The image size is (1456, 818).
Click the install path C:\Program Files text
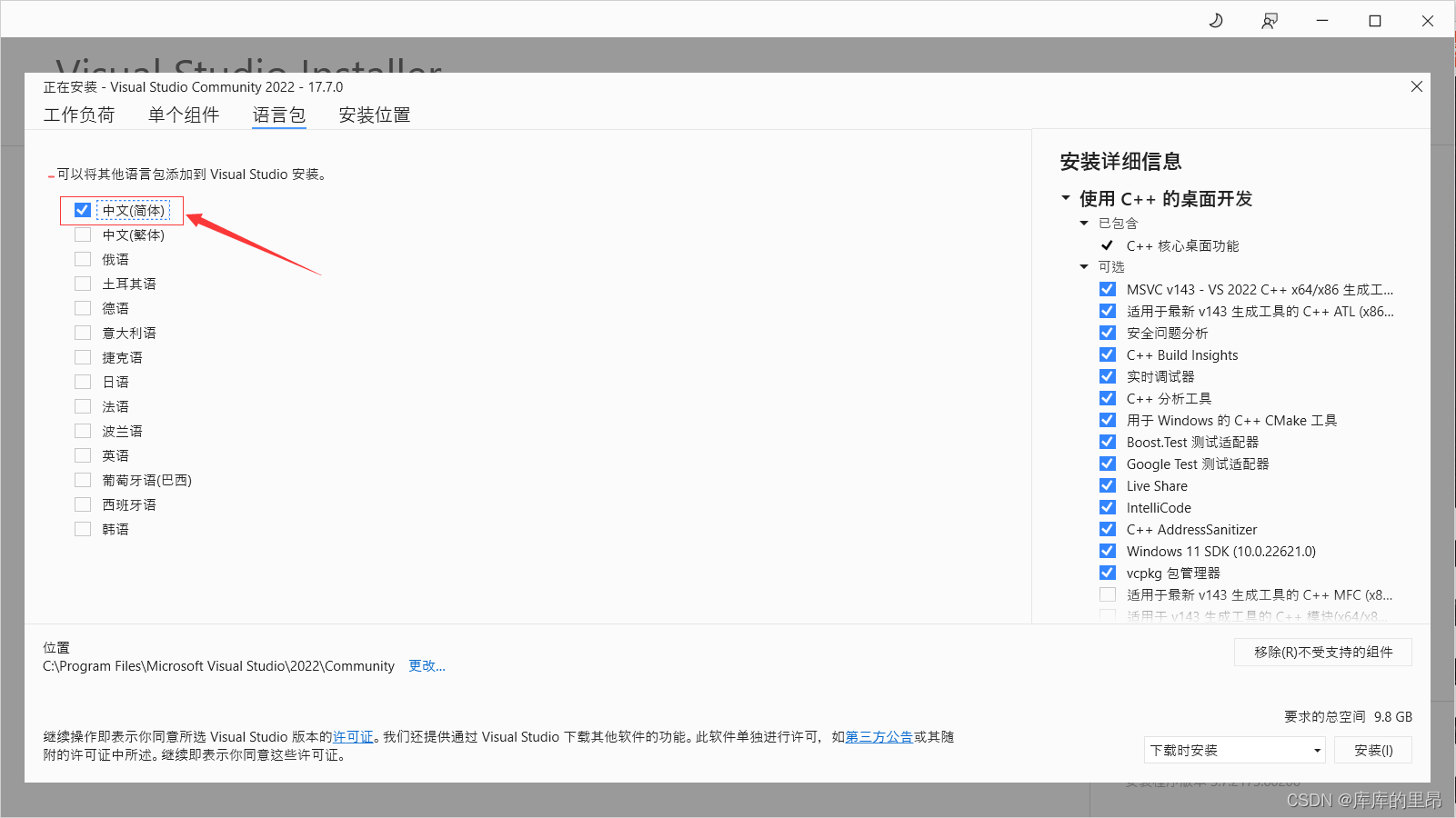(218, 666)
